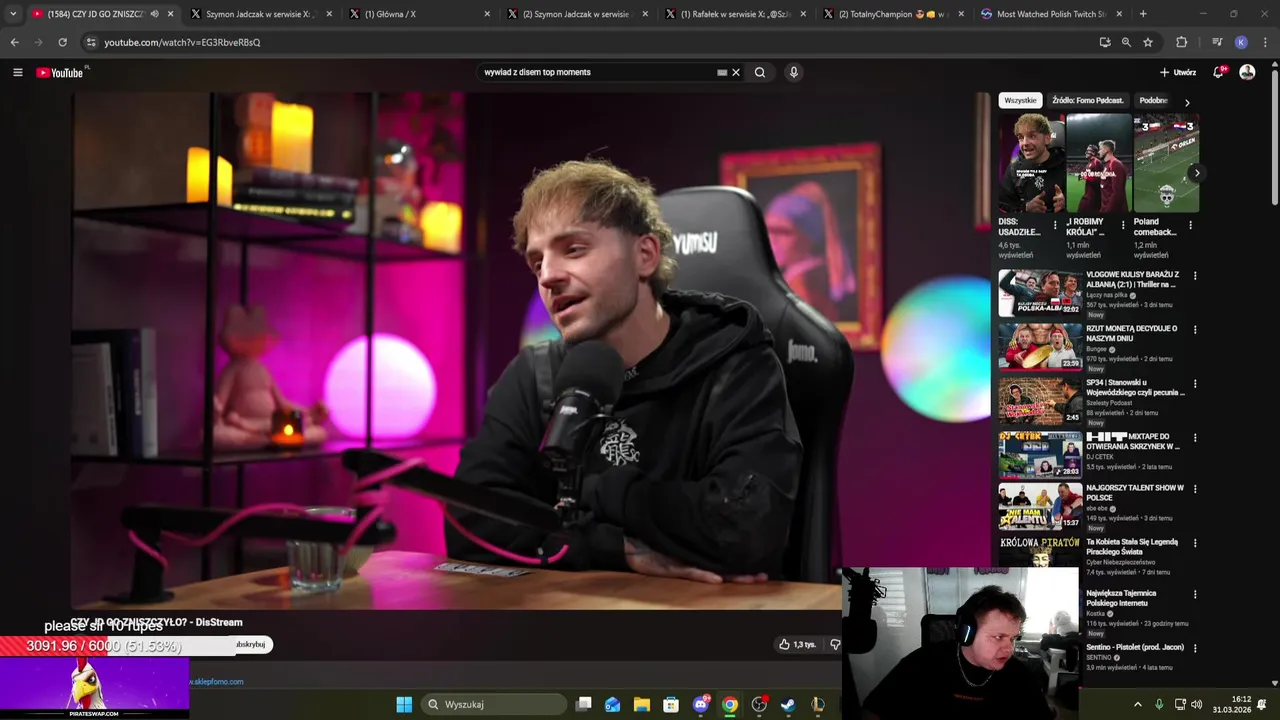Select the Wszystkie filter chip
The image size is (1280, 720).
click(x=1020, y=100)
